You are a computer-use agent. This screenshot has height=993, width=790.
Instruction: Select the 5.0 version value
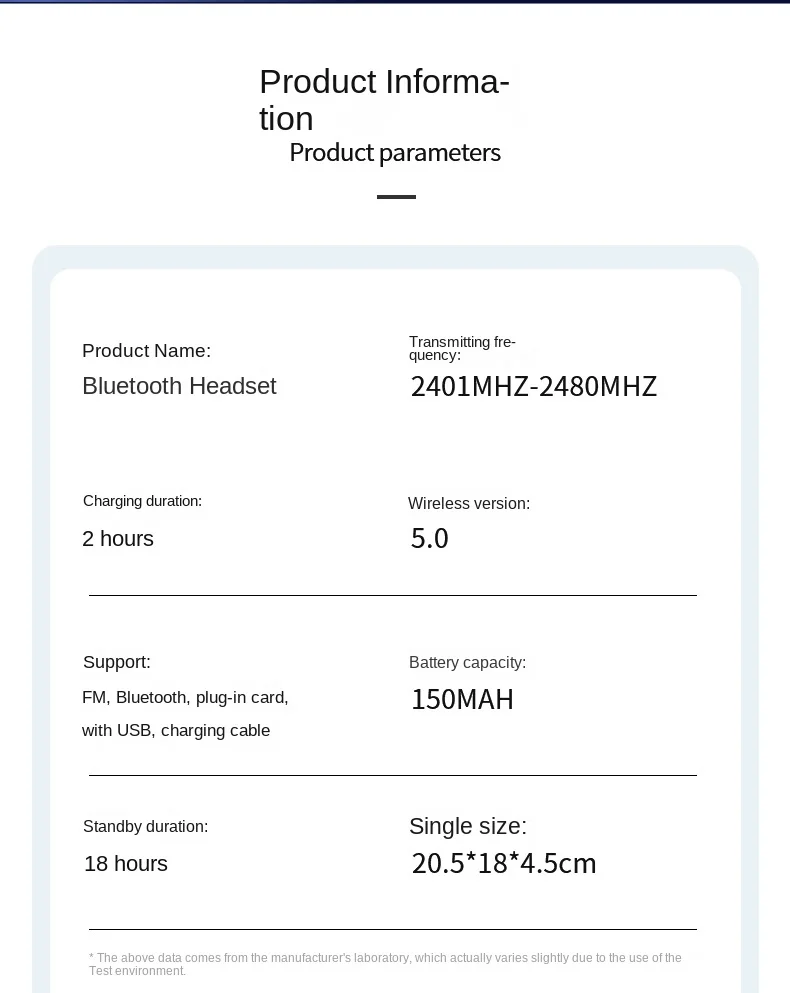[x=430, y=539]
